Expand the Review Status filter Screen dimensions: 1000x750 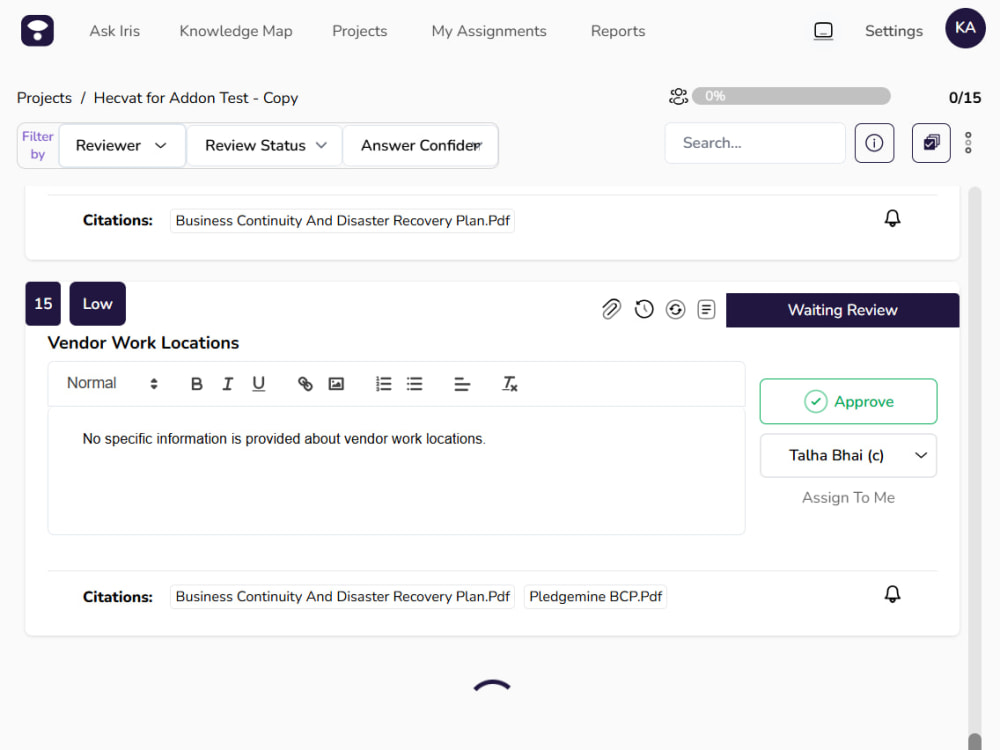pyautogui.click(x=265, y=145)
